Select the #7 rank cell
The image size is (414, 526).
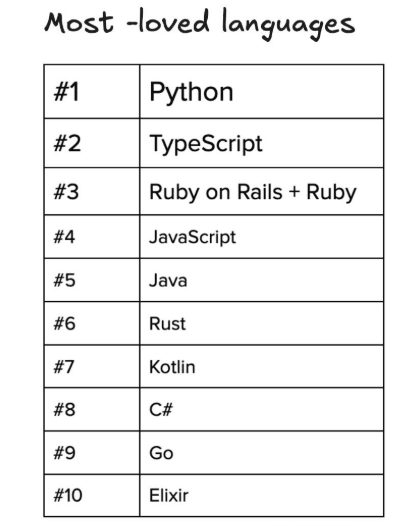(x=92, y=366)
